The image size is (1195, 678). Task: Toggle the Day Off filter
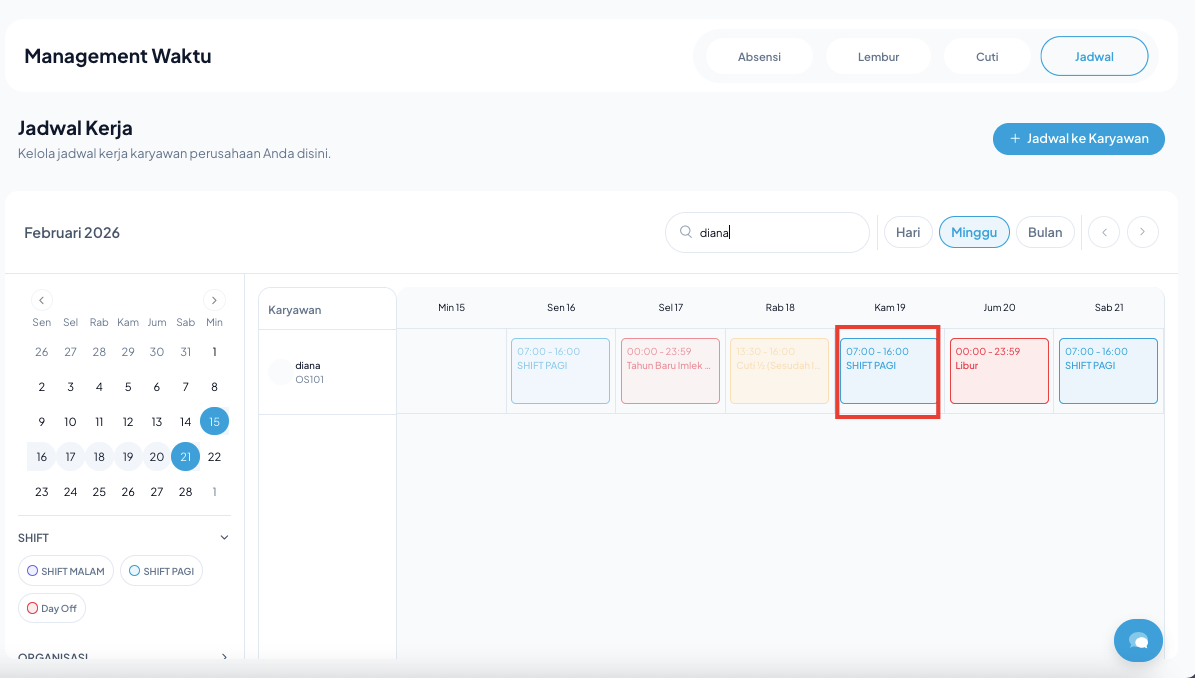[52, 608]
